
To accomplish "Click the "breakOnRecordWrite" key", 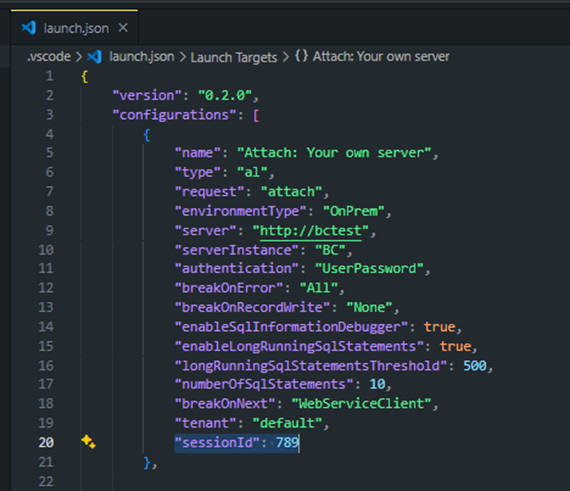I will point(252,307).
